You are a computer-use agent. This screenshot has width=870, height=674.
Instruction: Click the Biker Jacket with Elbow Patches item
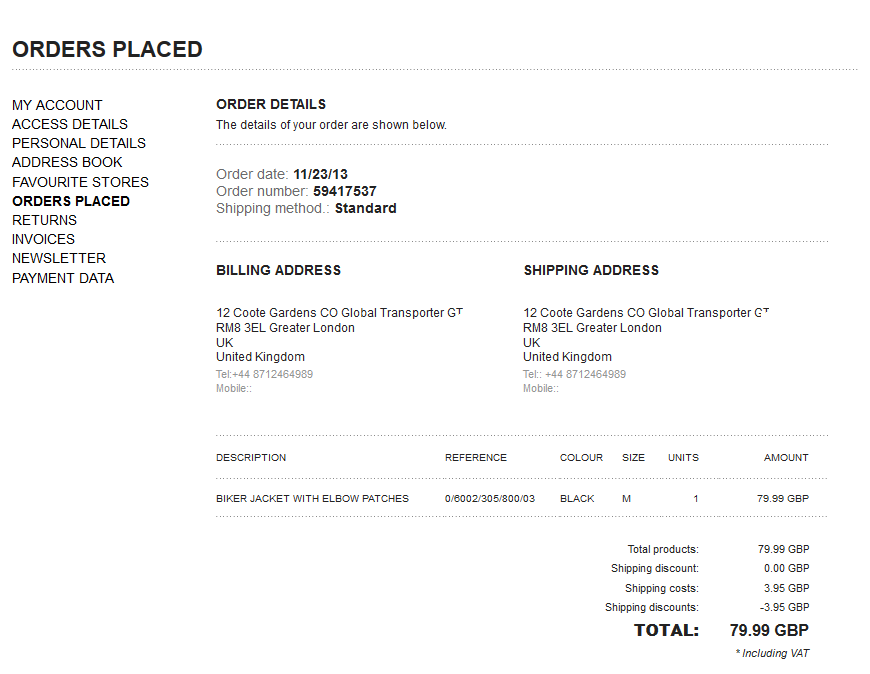click(312, 498)
